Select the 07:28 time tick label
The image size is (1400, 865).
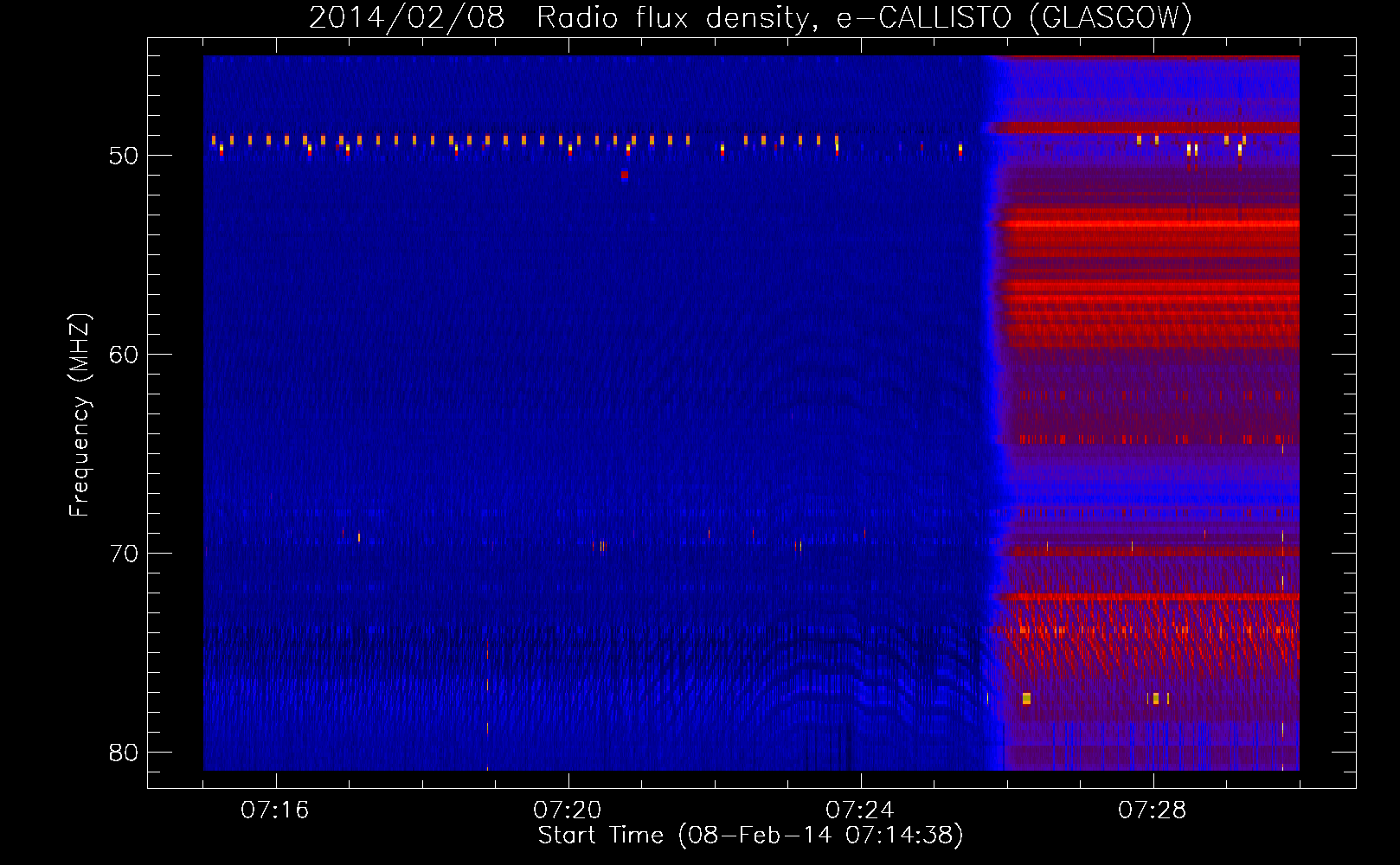[x=1152, y=811]
